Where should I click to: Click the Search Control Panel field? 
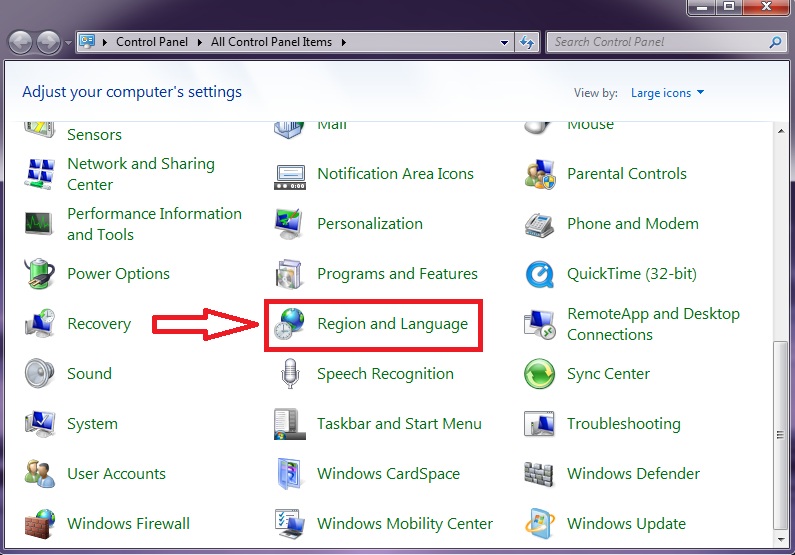pyautogui.click(x=658, y=43)
